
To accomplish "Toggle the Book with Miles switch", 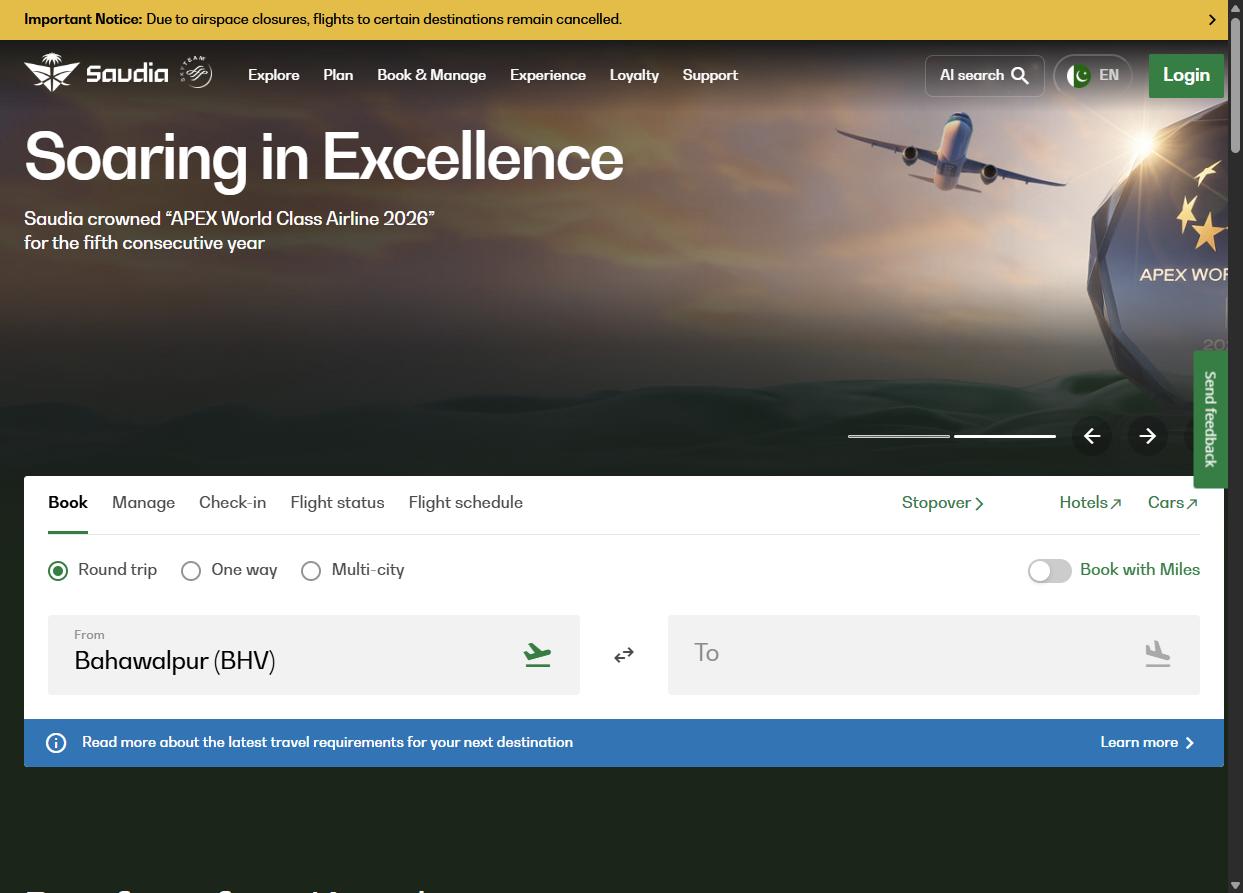I will 1050,570.
